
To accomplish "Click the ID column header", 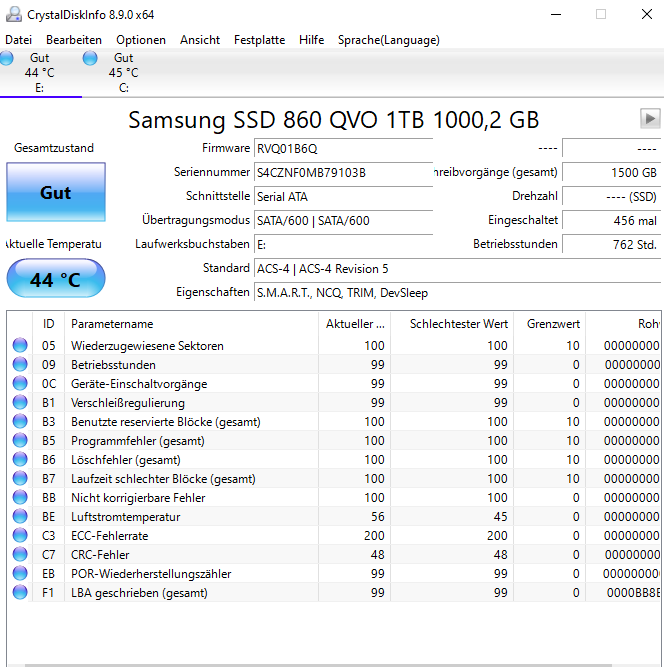I will pos(48,324).
